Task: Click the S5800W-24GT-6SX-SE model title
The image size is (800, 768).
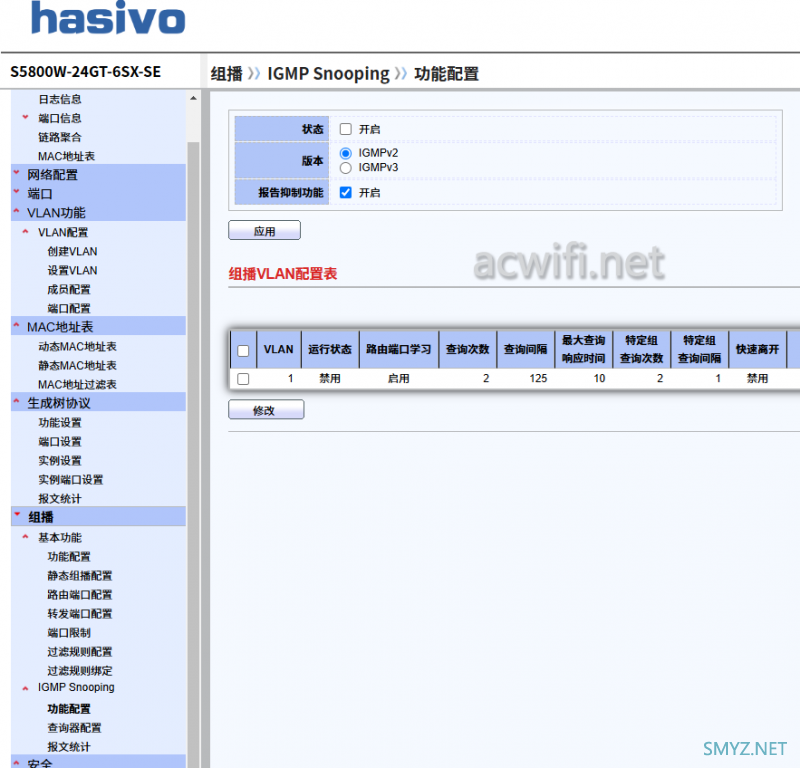Action: [86, 71]
